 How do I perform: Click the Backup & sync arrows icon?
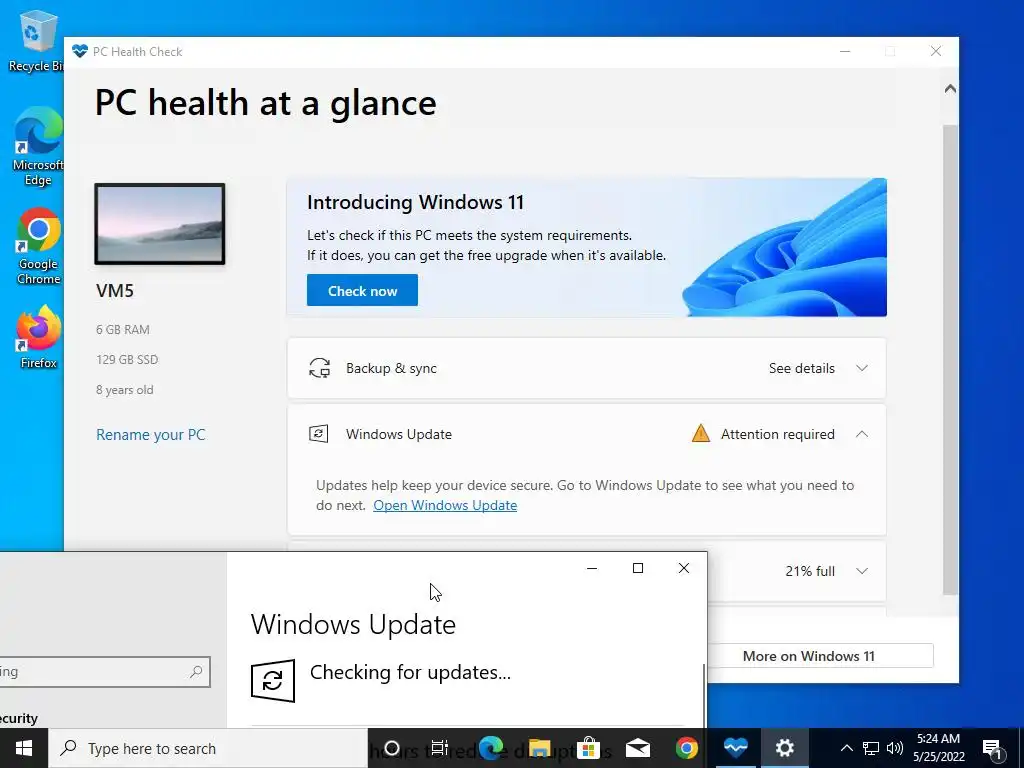319,368
